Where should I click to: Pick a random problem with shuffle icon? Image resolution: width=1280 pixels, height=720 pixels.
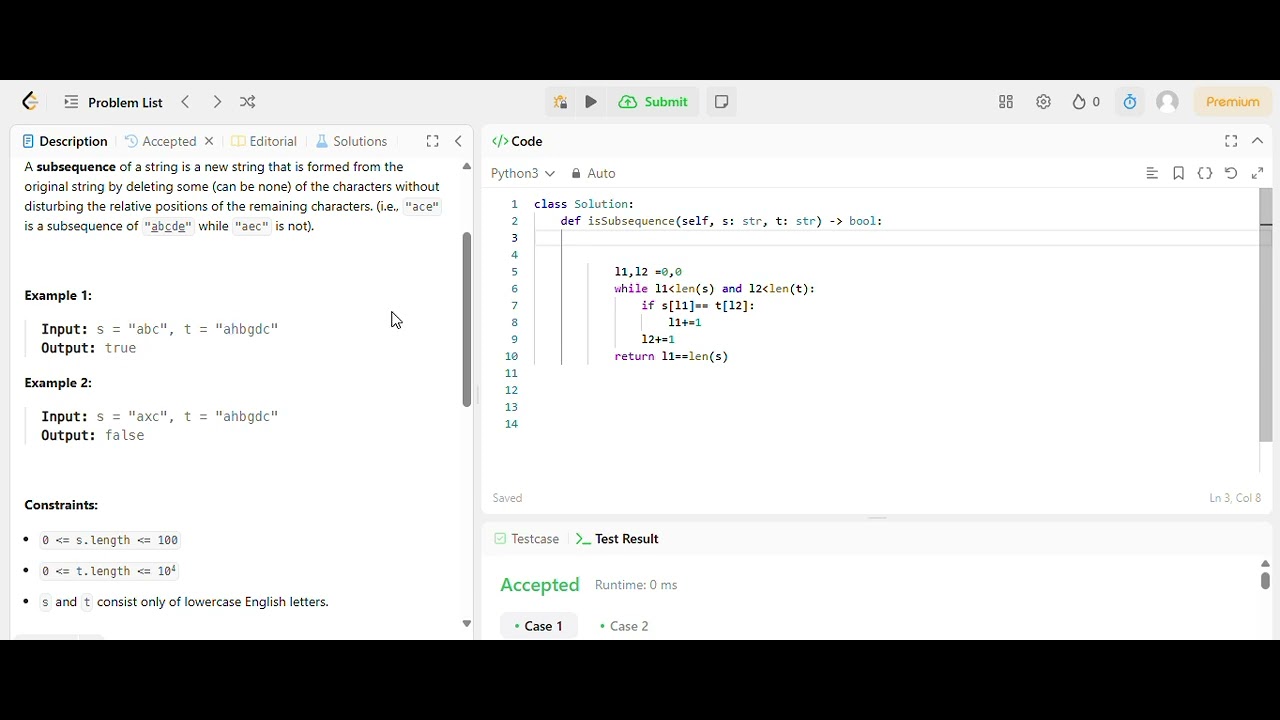click(x=248, y=102)
